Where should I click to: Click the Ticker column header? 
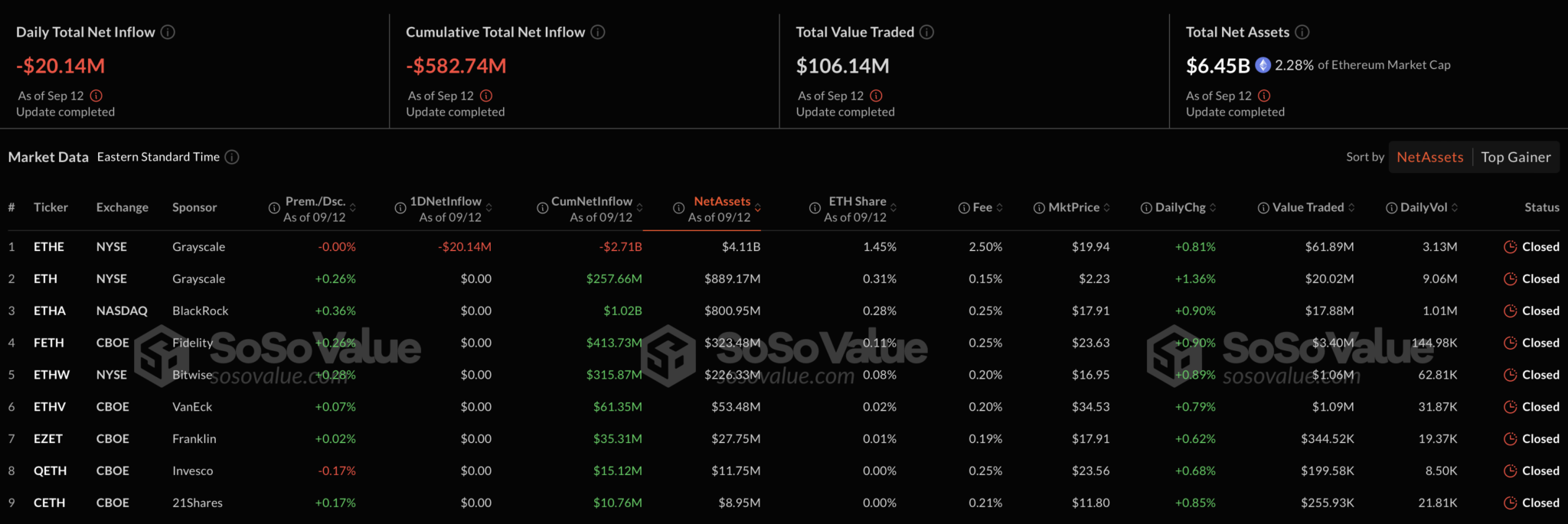51,207
